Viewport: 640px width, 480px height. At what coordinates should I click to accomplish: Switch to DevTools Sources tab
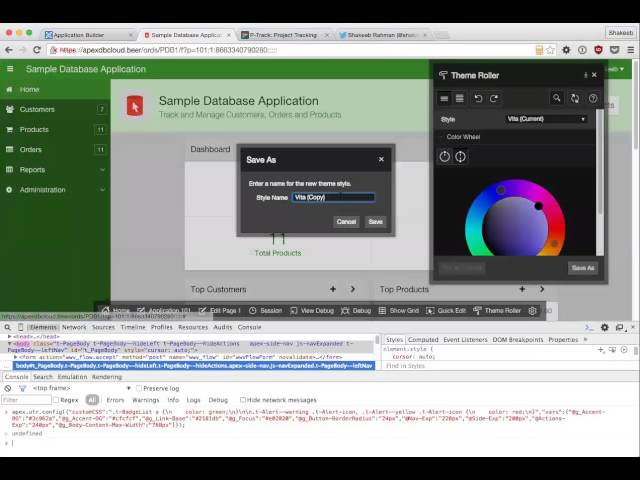tap(103, 327)
